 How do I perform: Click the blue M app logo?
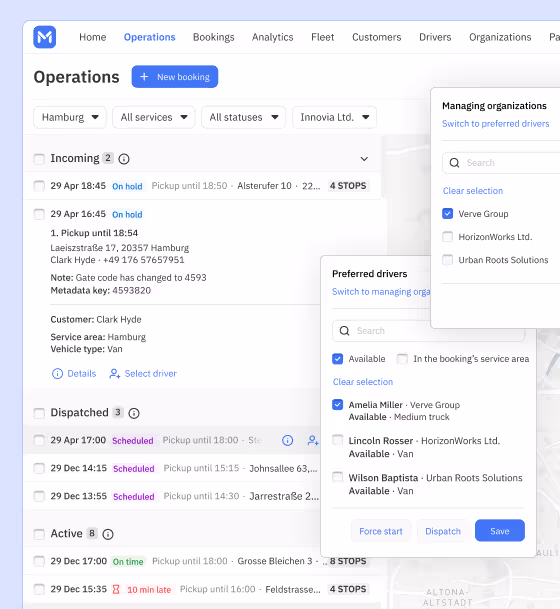(45, 37)
